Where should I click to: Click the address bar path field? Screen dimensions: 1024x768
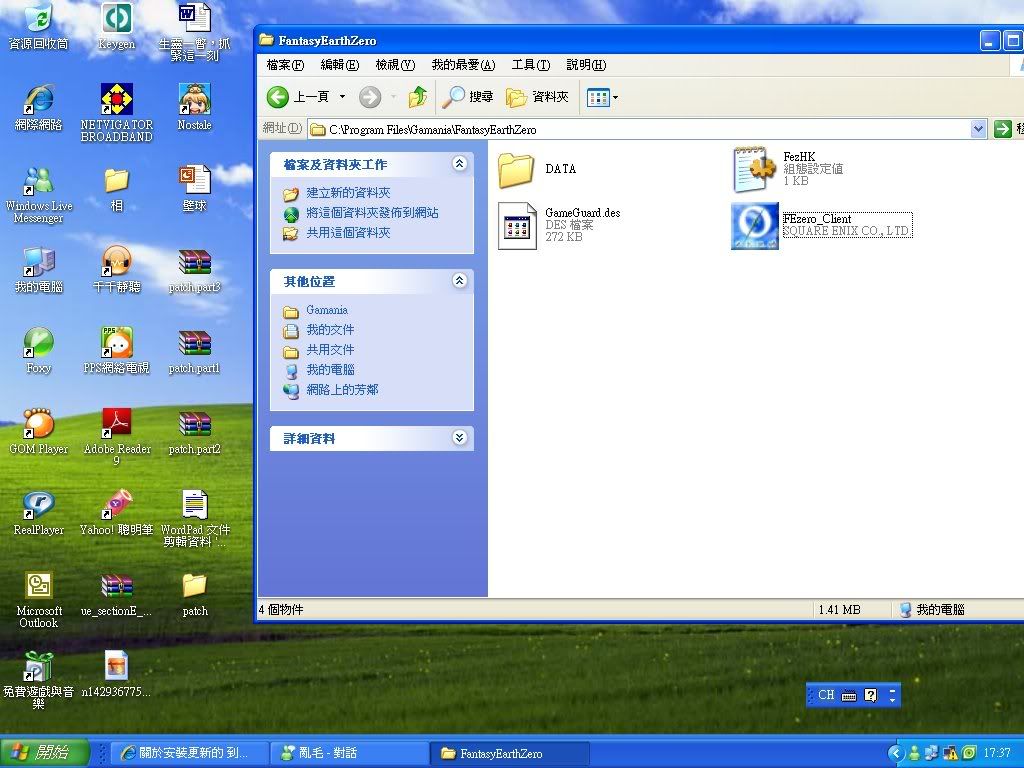tap(640, 129)
